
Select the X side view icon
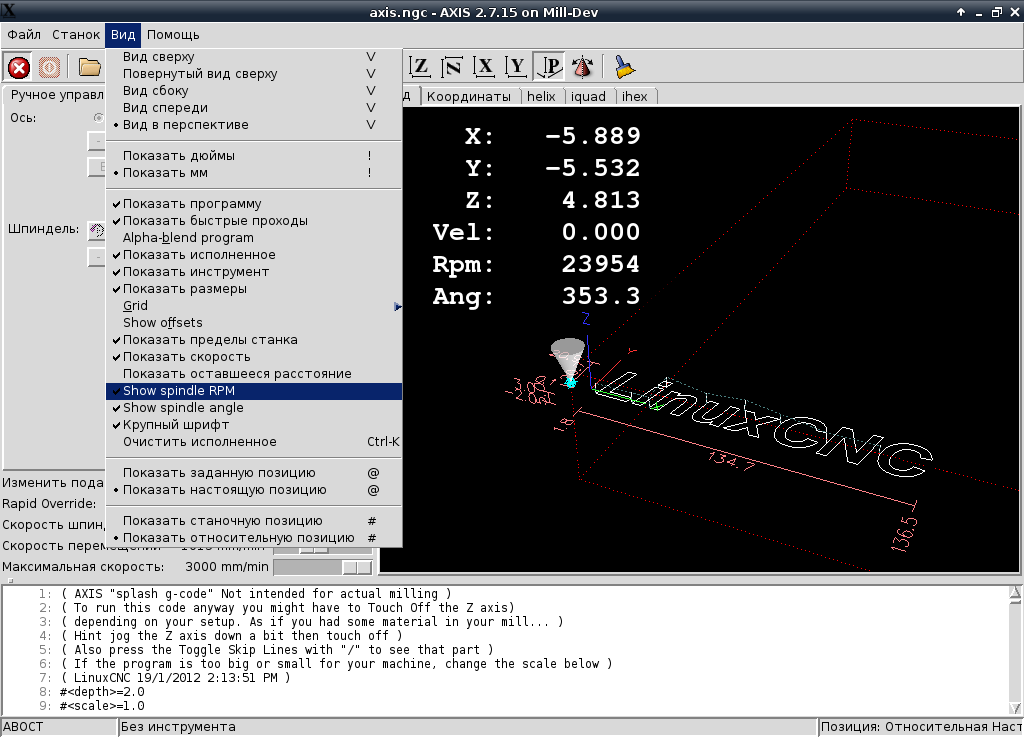pyautogui.click(x=485, y=67)
